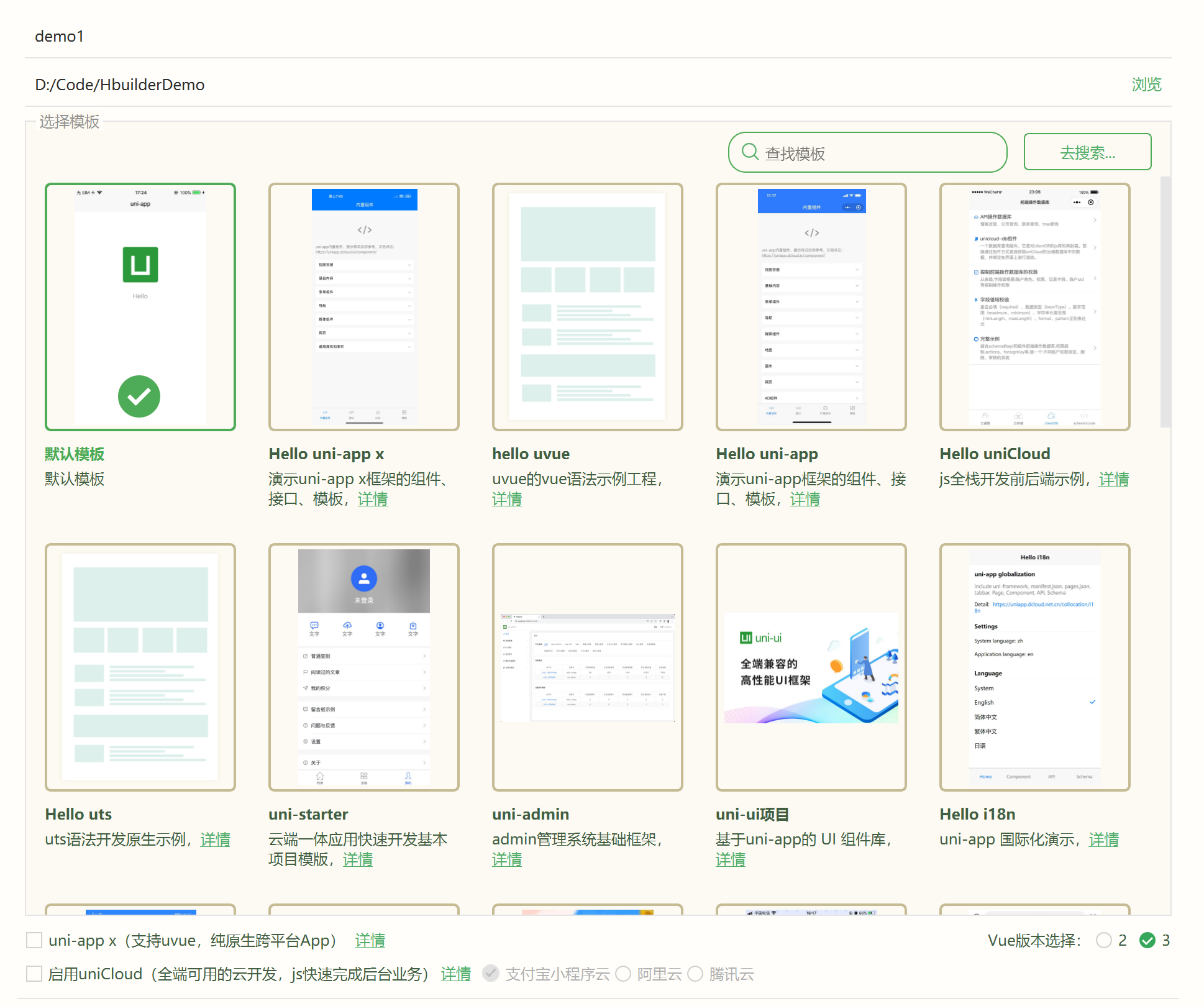Click the 浏览 browse link
The height and width of the screenshot is (1006, 1204).
[x=1146, y=85]
